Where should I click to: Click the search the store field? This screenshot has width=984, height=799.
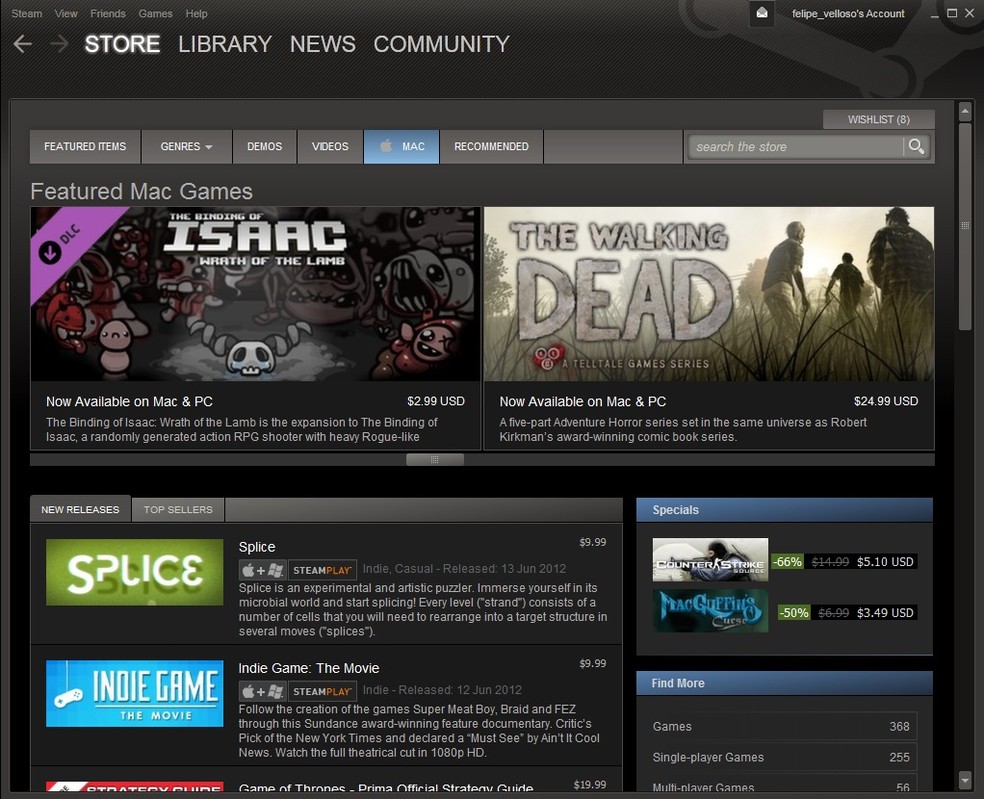click(795, 146)
